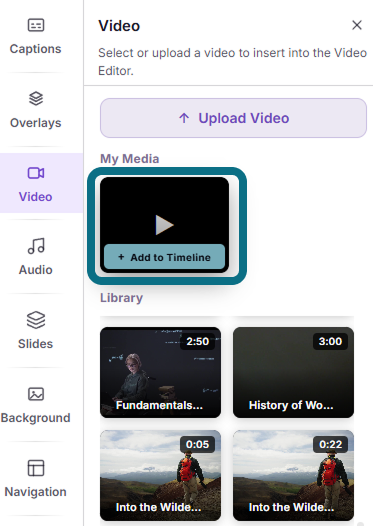Play the My Media video preview
The height and width of the screenshot is (526, 373).
click(164, 224)
